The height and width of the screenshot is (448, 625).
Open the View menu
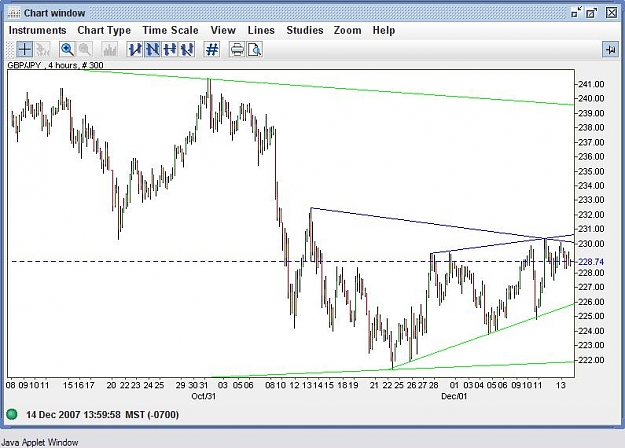[x=223, y=30]
